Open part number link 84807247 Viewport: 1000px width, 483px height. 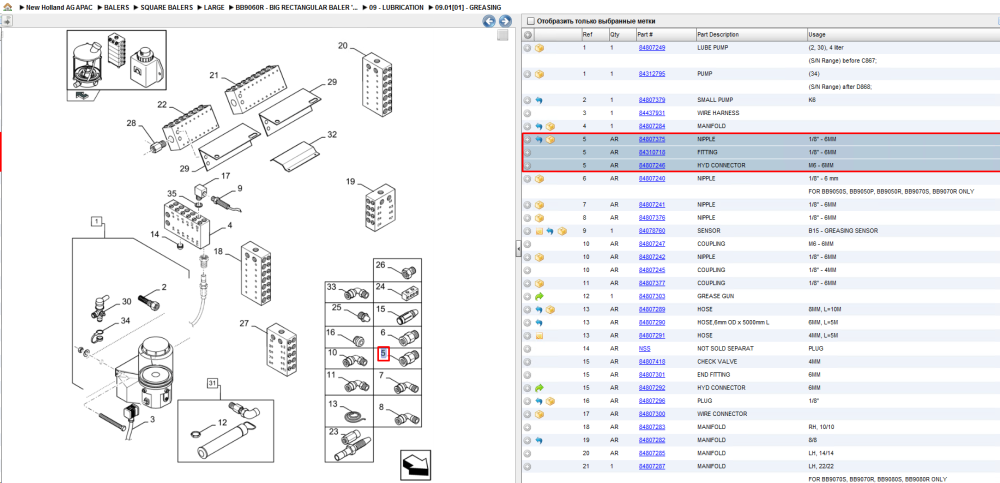click(652, 244)
